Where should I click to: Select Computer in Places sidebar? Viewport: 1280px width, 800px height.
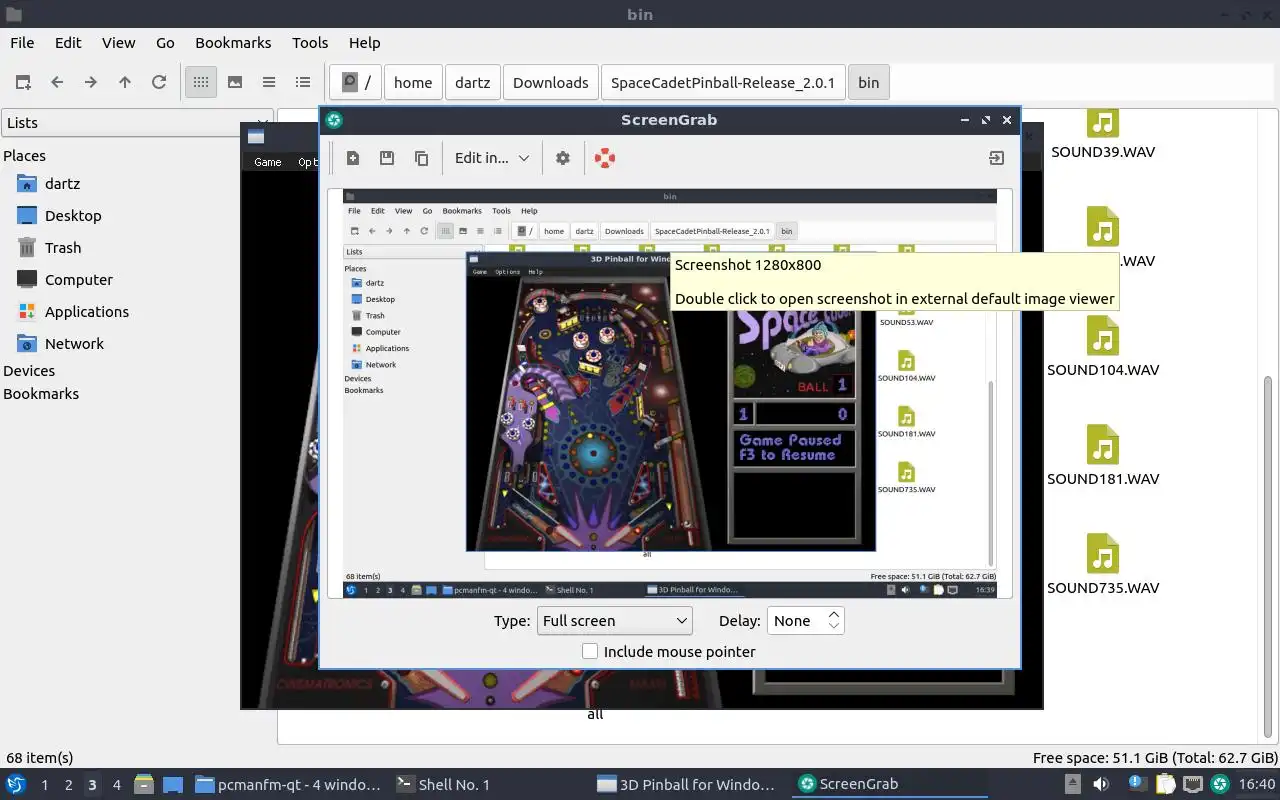click(79, 280)
